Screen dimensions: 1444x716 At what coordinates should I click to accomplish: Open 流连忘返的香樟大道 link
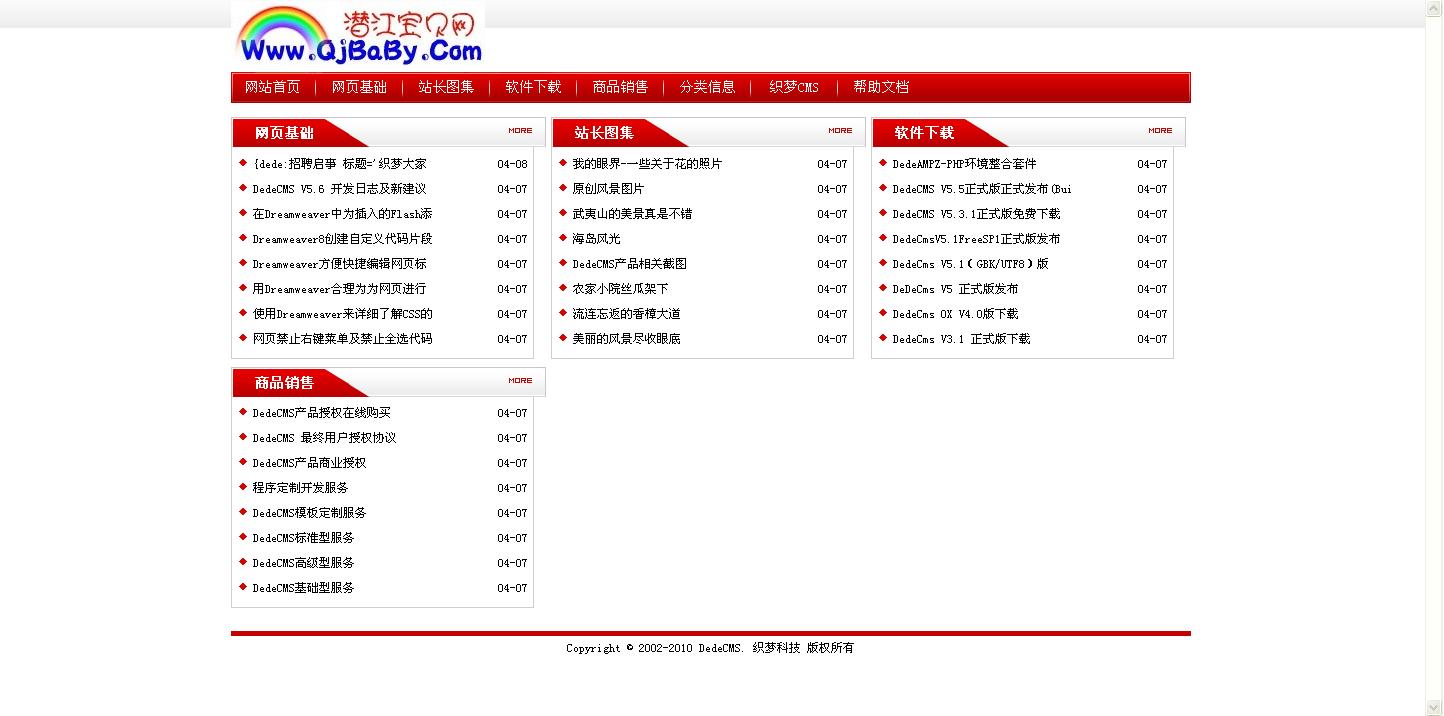pos(626,314)
